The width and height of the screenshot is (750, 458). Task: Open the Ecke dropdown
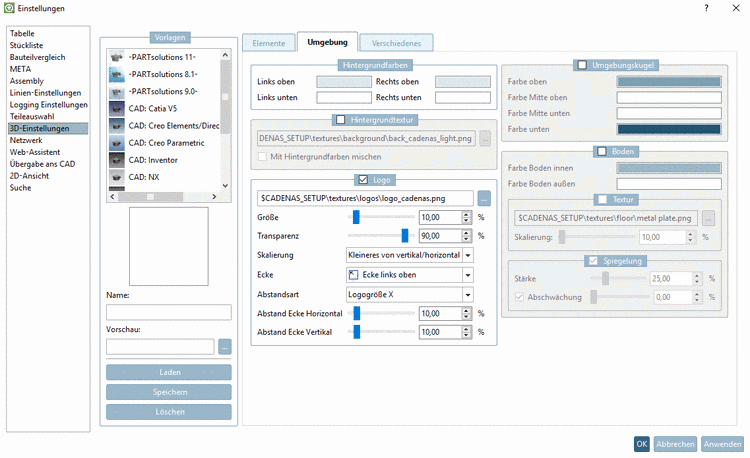pyautogui.click(x=468, y=275)
